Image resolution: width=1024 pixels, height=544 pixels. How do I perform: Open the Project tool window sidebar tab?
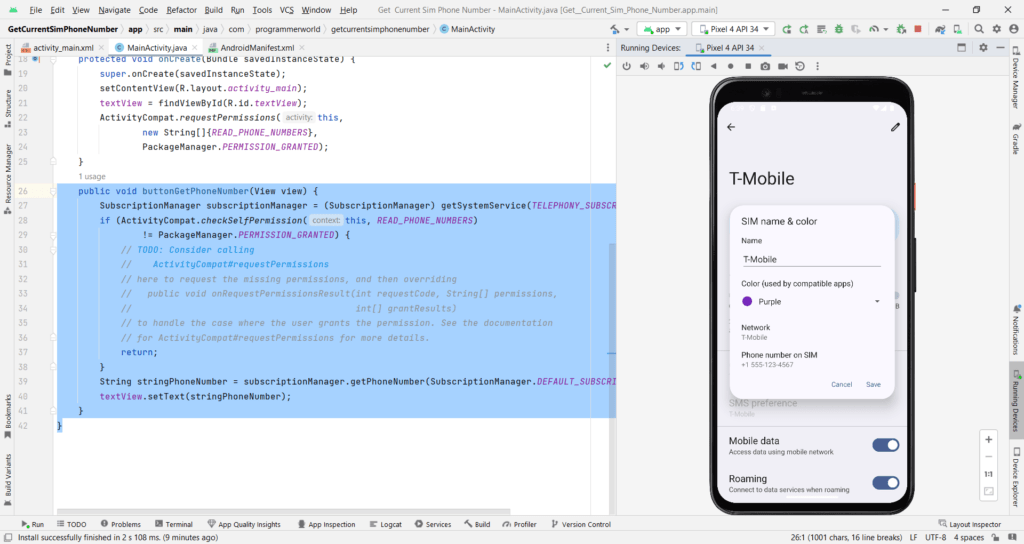(8, 59)
